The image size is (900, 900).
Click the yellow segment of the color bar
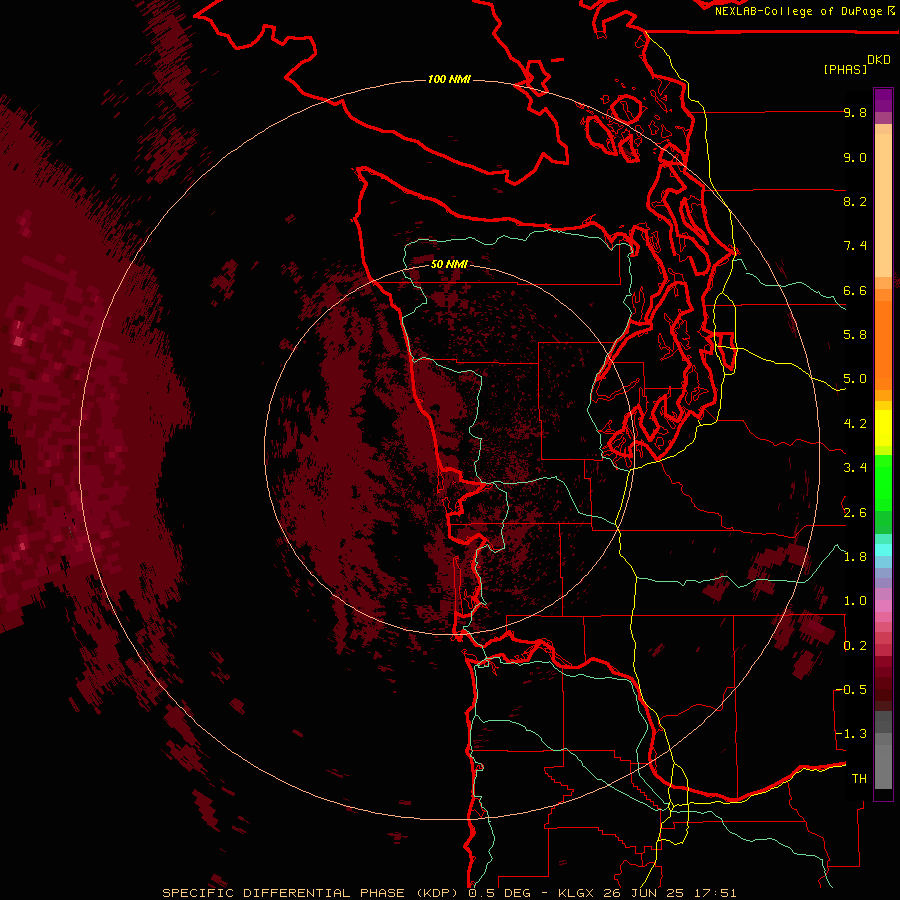883,428
